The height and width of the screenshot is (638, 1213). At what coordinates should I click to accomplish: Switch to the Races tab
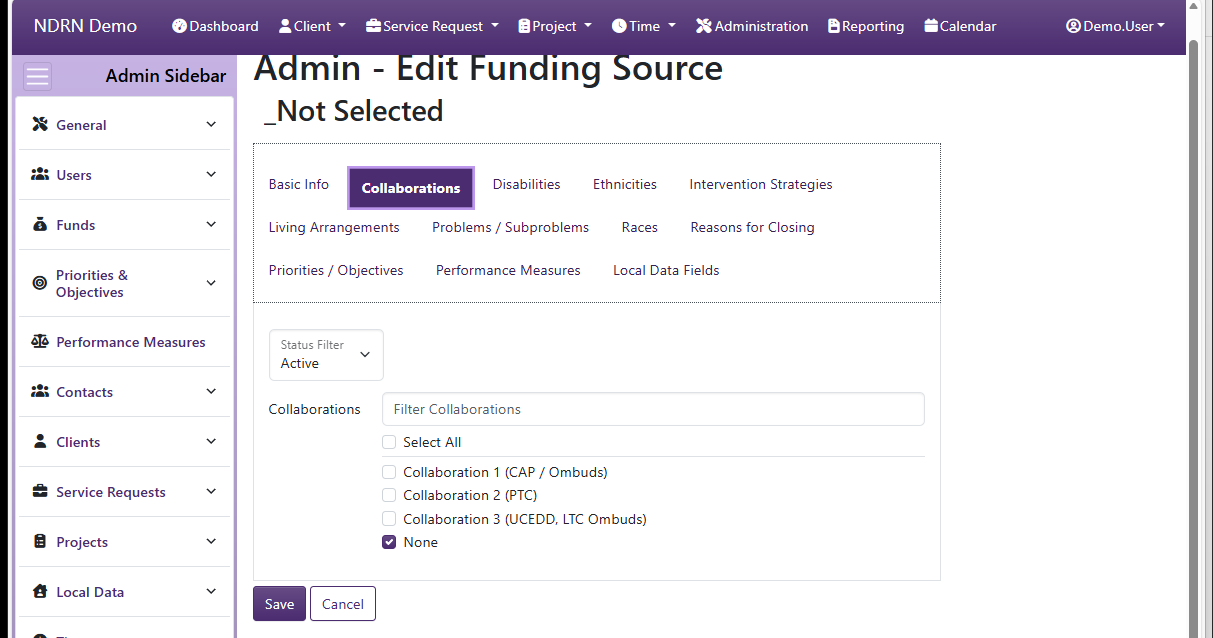click(x=640, y=227)
